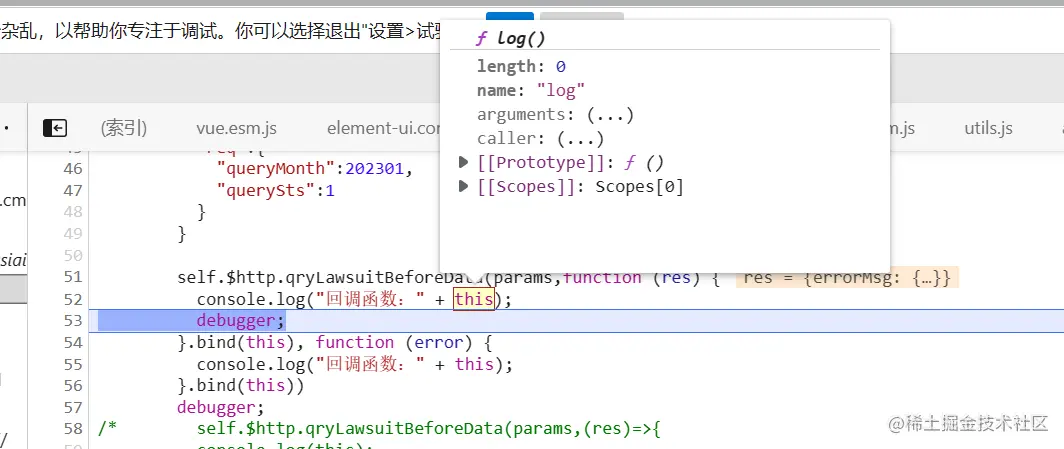Expand the [[Scopes]] property
This screenshot has height=449, width=1064.
click(463, 186)
